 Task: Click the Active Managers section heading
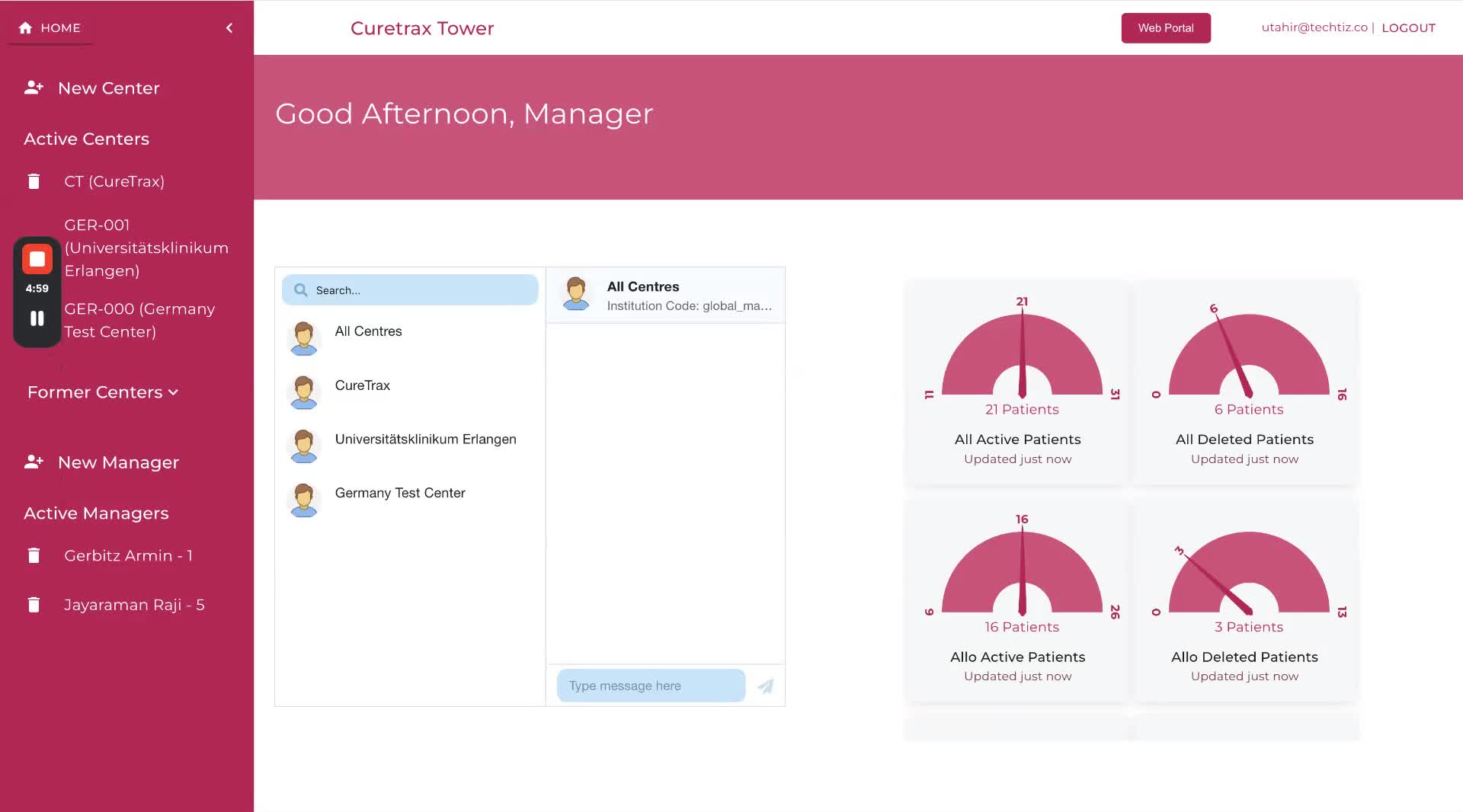coord(96,513)
